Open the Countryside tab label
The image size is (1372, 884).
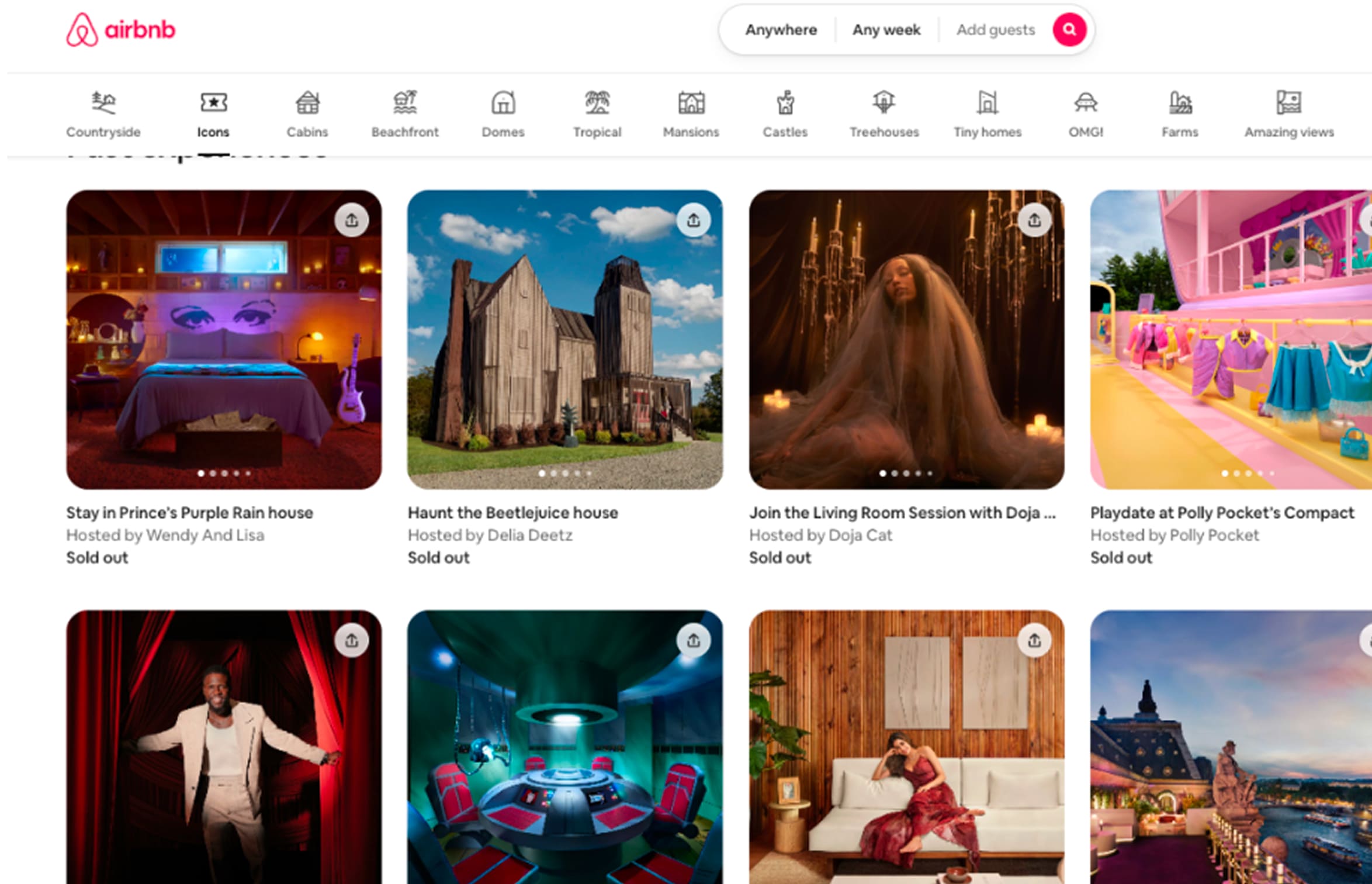[x=103, y=132]
